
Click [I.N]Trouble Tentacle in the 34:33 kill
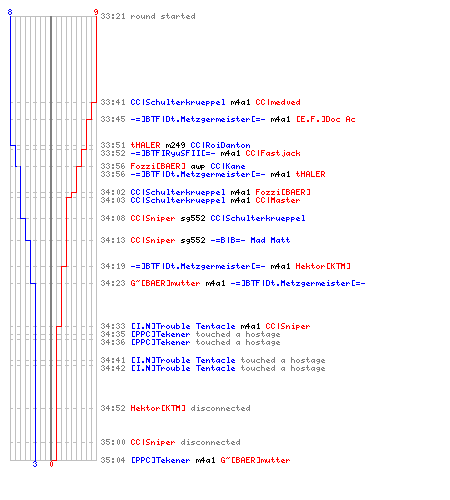tap(183, 326)
